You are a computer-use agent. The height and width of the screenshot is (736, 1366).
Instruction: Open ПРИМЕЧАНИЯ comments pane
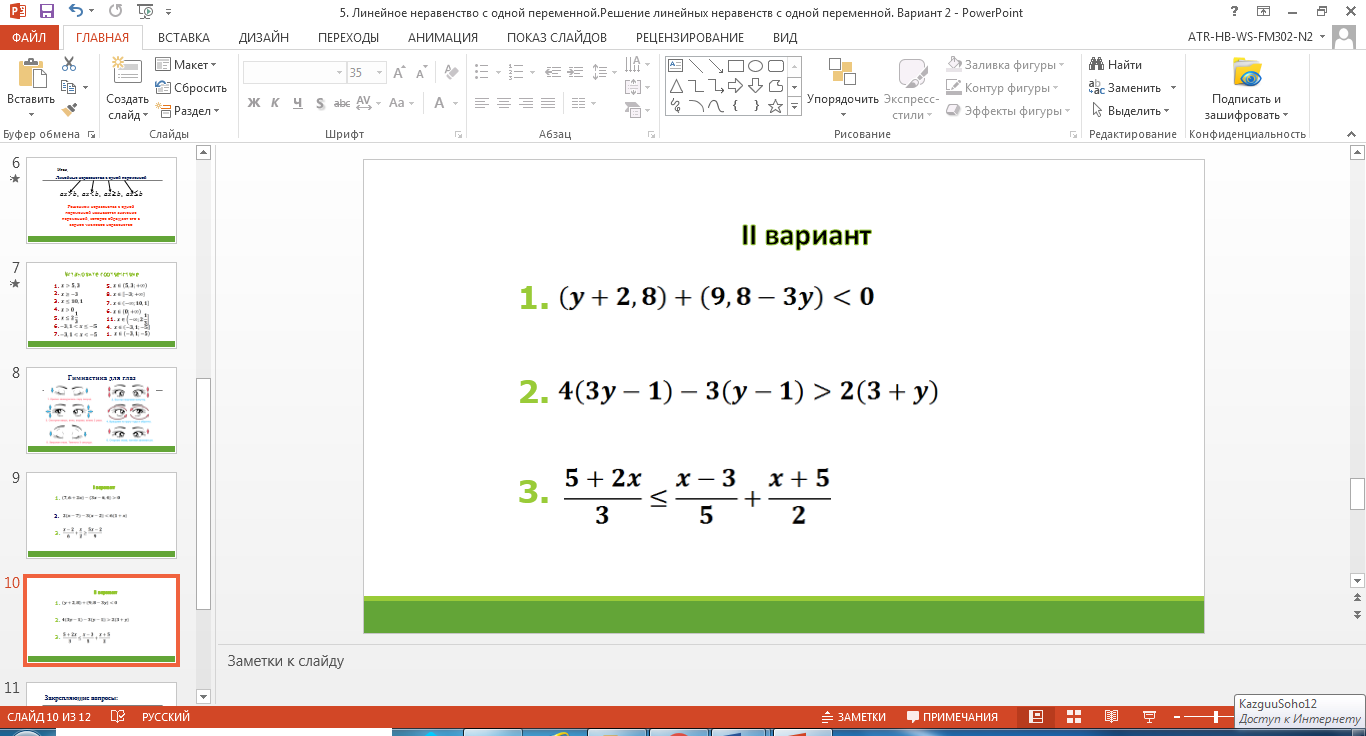tap(952, 717)
